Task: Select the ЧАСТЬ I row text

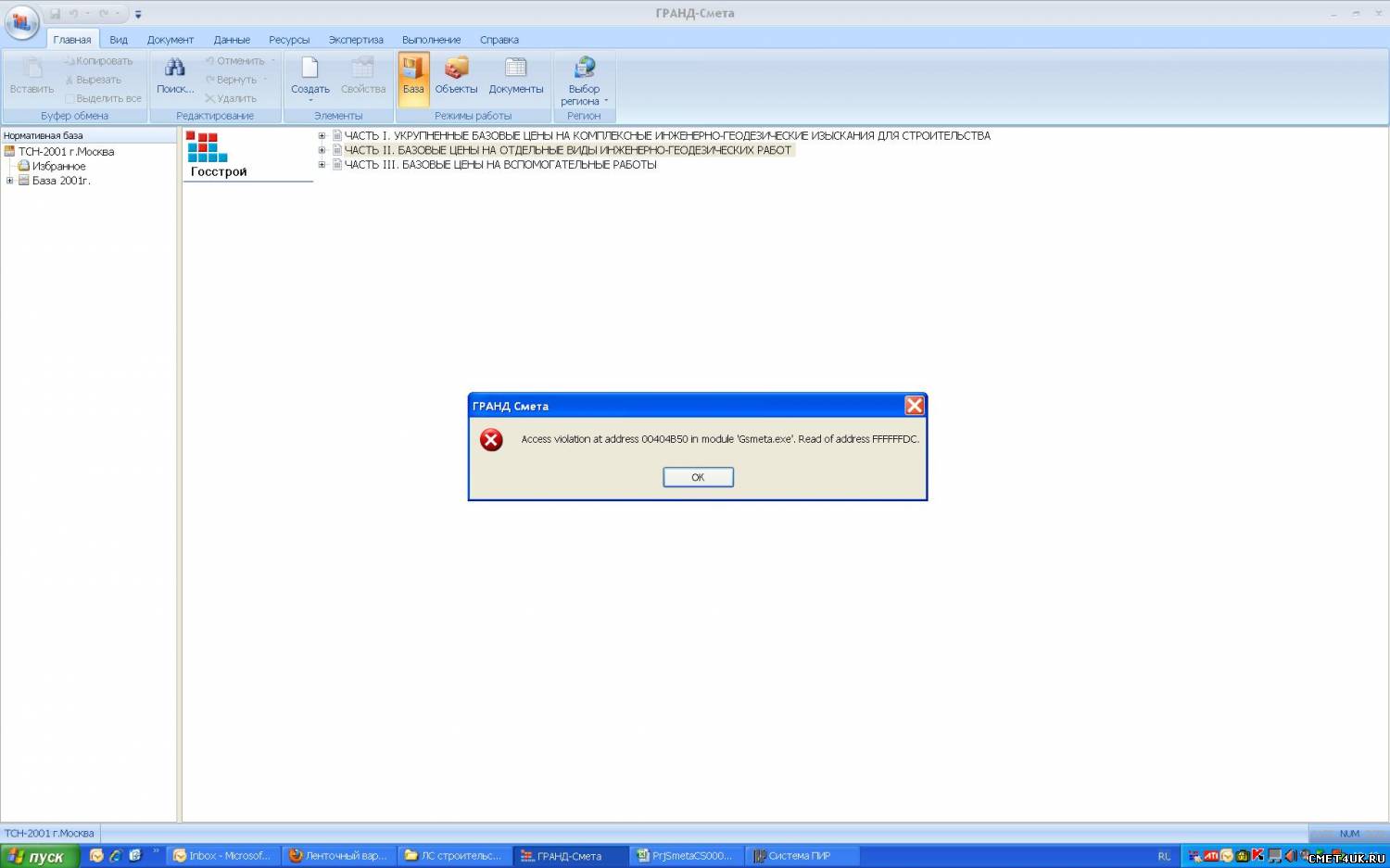Action: pos(667,136)
